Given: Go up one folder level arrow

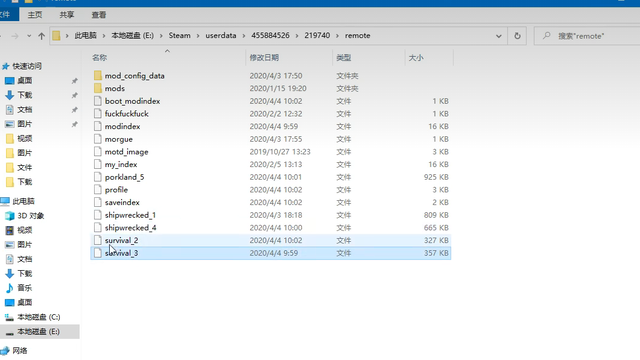Looking at the screenshot, I should coord(41,36).
